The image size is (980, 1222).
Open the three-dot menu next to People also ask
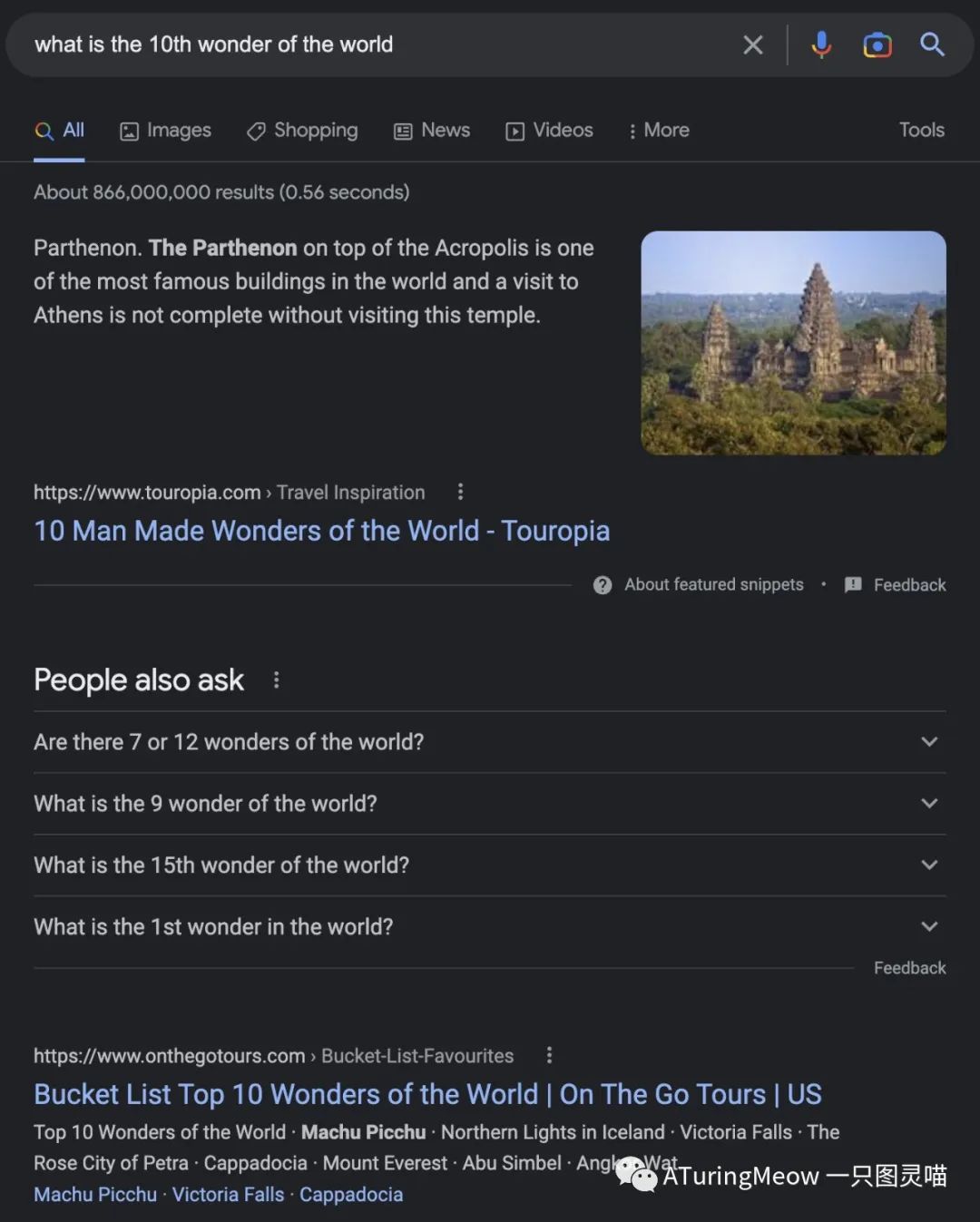pyautogui.click(x=276, y=679)
